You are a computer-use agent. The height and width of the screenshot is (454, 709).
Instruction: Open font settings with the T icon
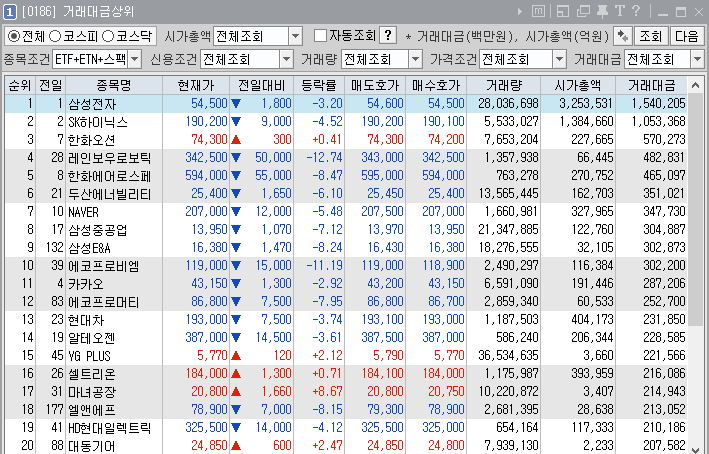pos(619,11)
